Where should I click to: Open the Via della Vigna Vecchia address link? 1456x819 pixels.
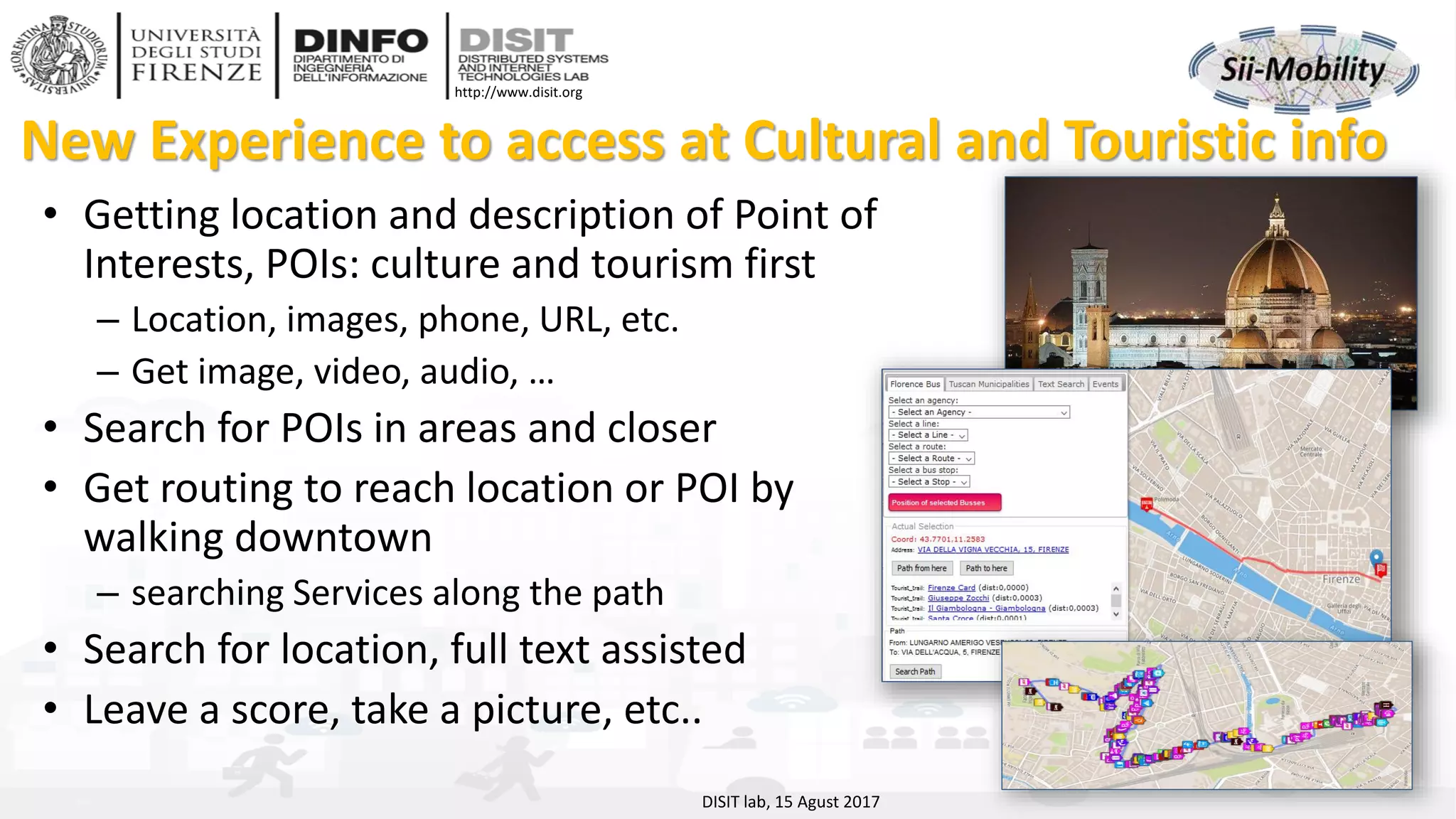tap(993, 550)
